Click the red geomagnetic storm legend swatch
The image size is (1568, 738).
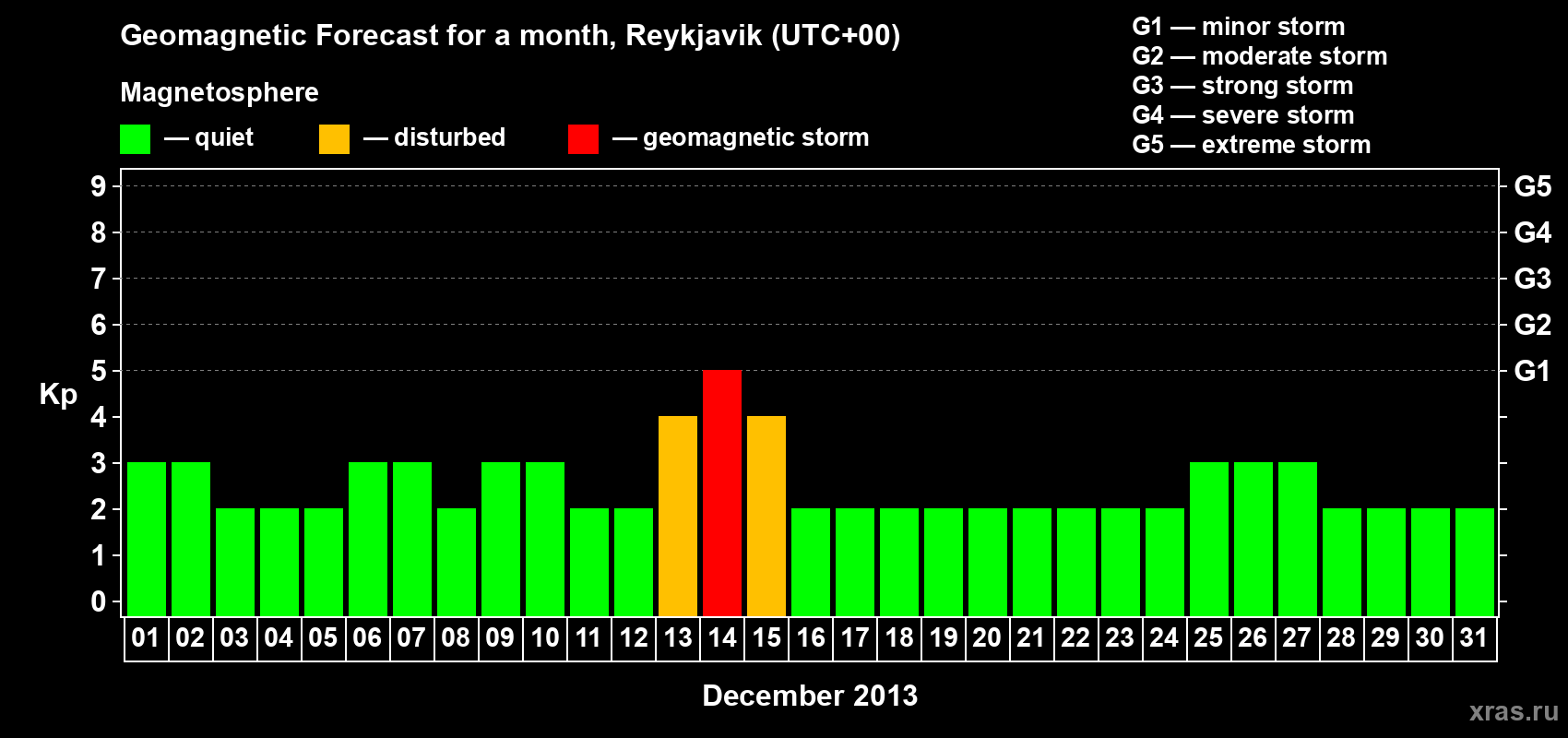pyautogui.click(x=583, y=139)
